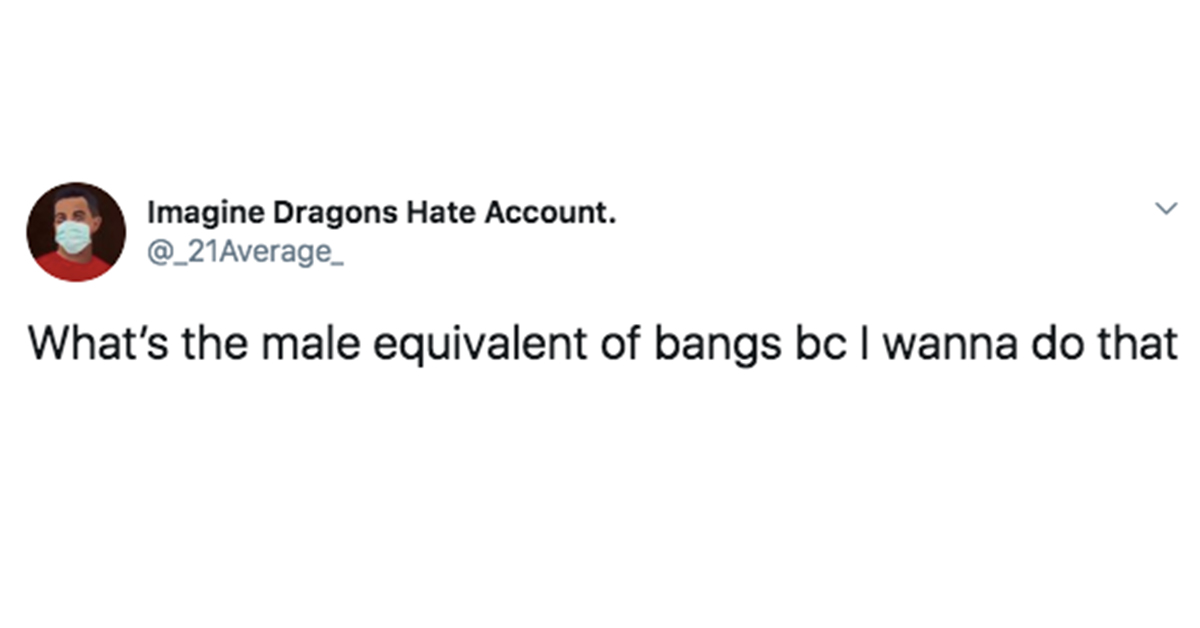The height and width of the screenshot is (628, 1200).
Task: Click the face mask on the avatar
Action: [73, 236]
